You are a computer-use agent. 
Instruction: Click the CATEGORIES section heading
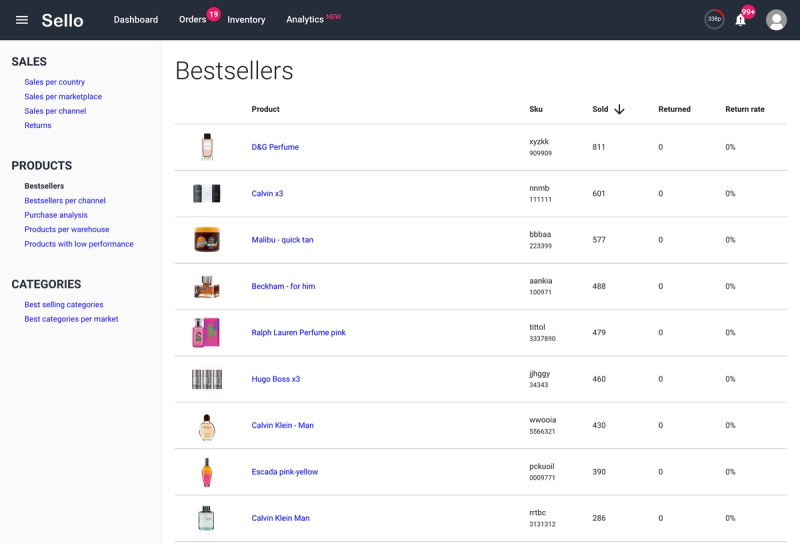[x=46, y=284]
